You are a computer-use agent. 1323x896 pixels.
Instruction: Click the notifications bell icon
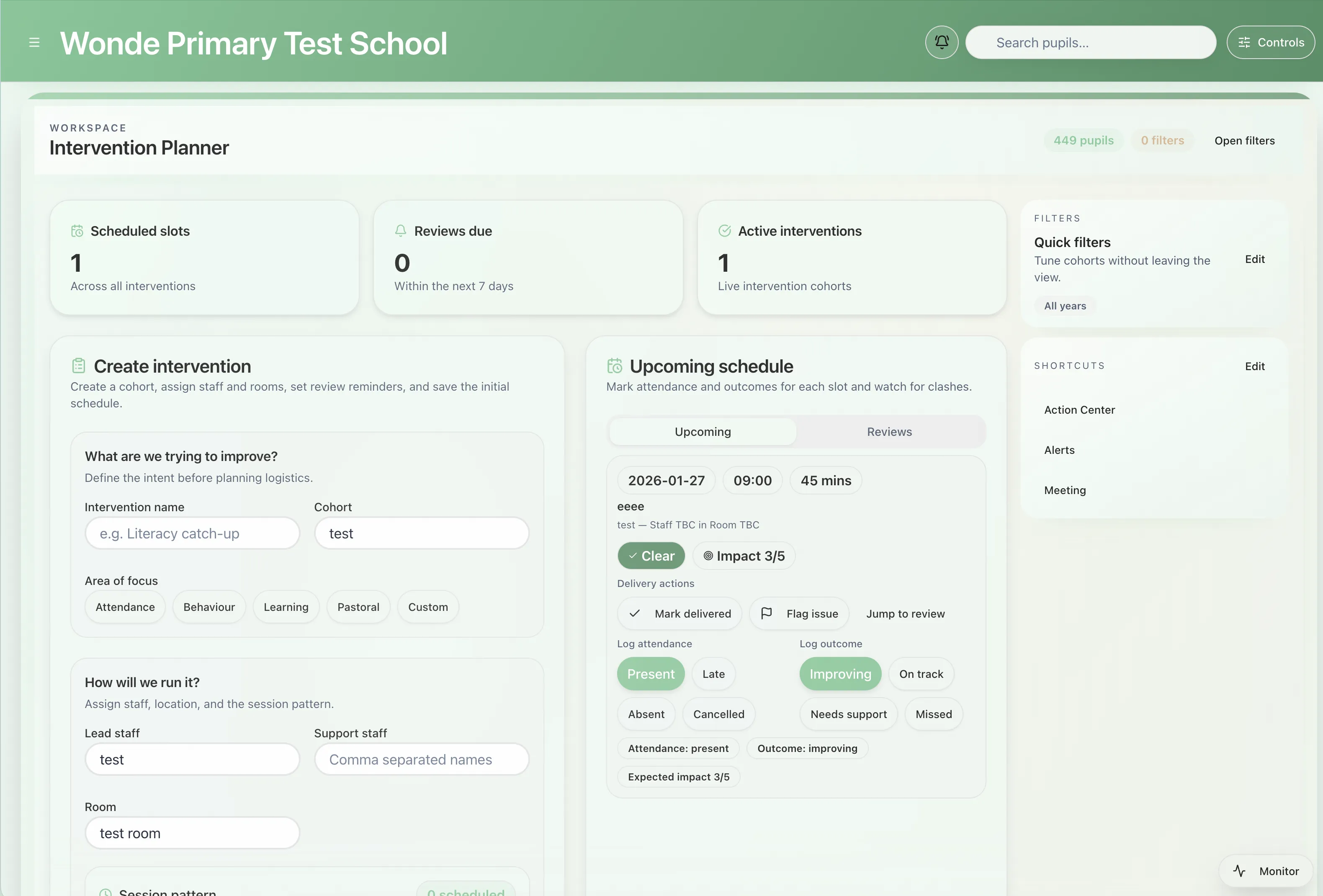coord(942,42)
